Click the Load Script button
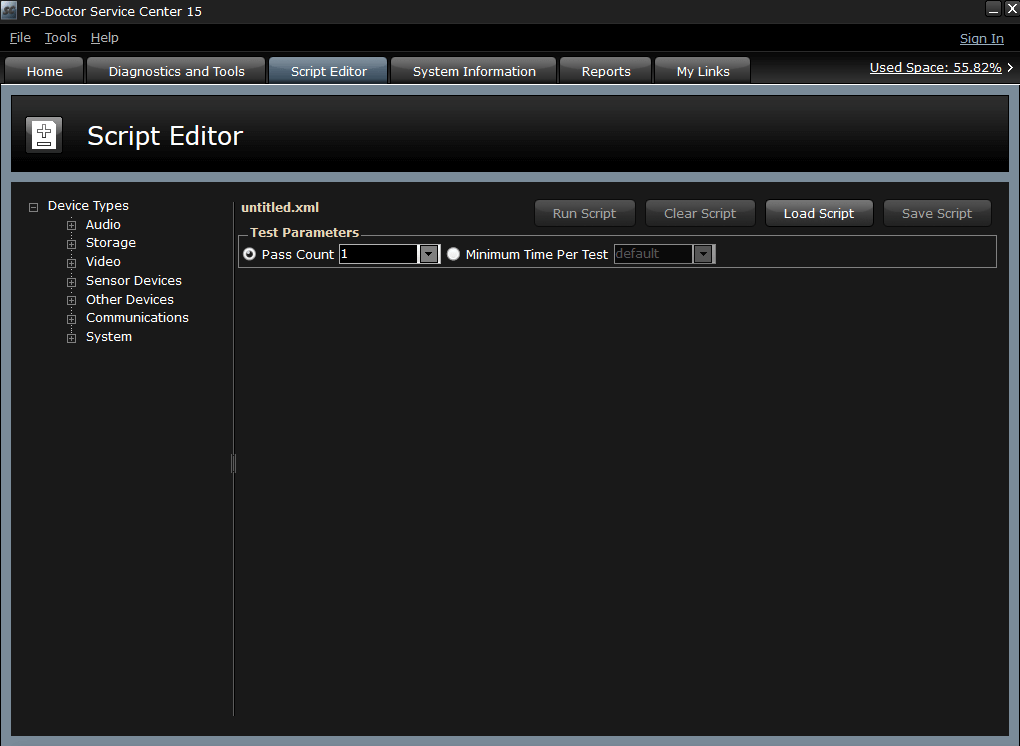 point(819,213)
